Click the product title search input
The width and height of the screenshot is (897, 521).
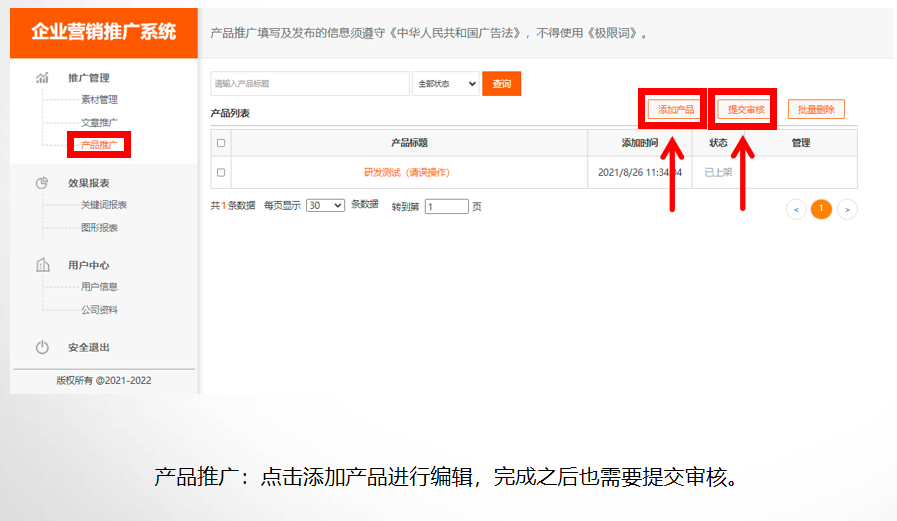click(x=309, y=84)
